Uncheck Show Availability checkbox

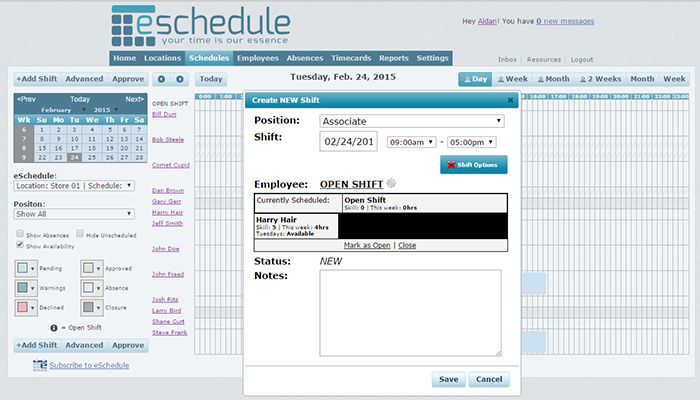(x=20, y=245)
